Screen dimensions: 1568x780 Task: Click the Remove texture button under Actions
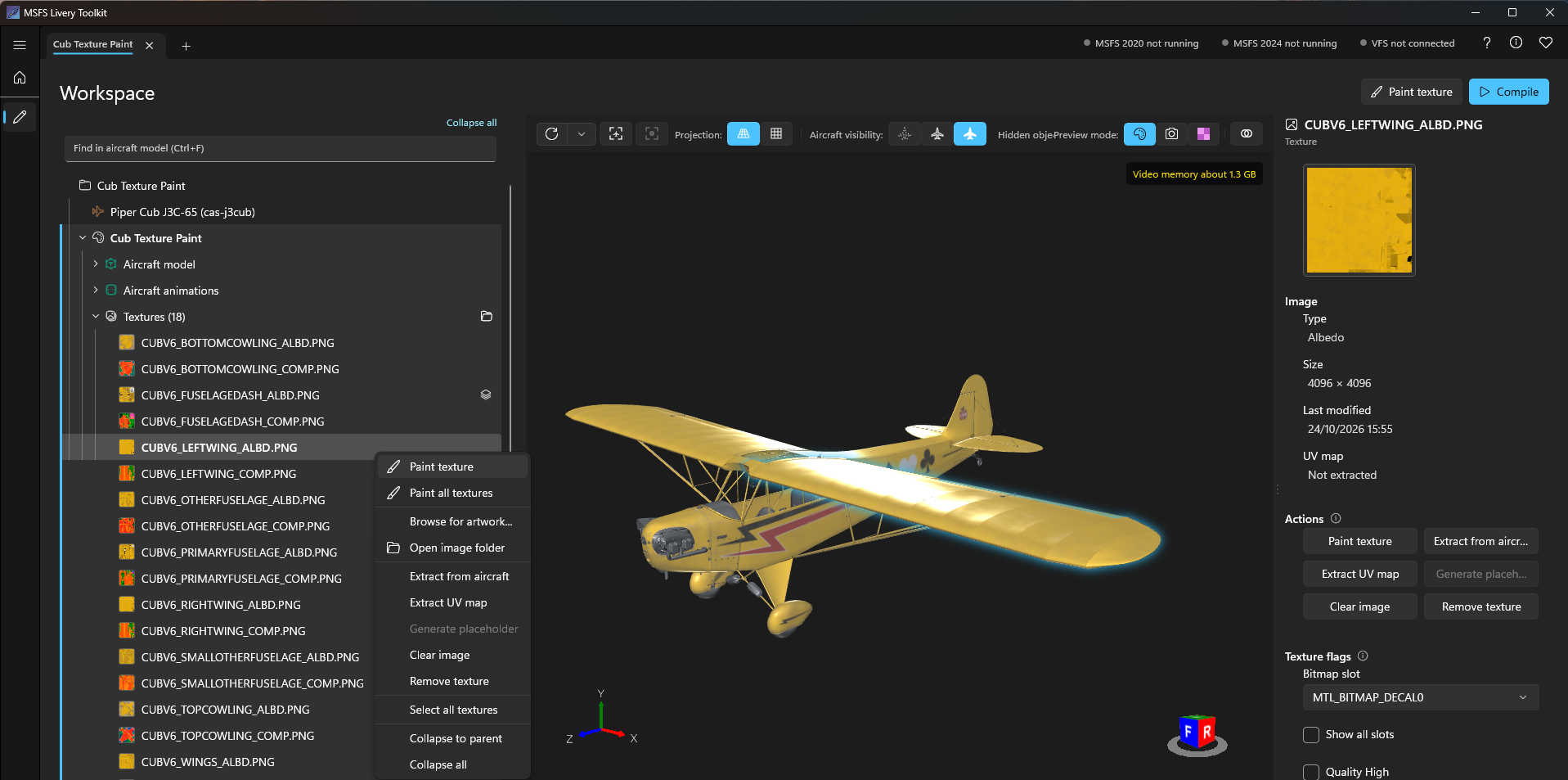tap(1481, 606)
